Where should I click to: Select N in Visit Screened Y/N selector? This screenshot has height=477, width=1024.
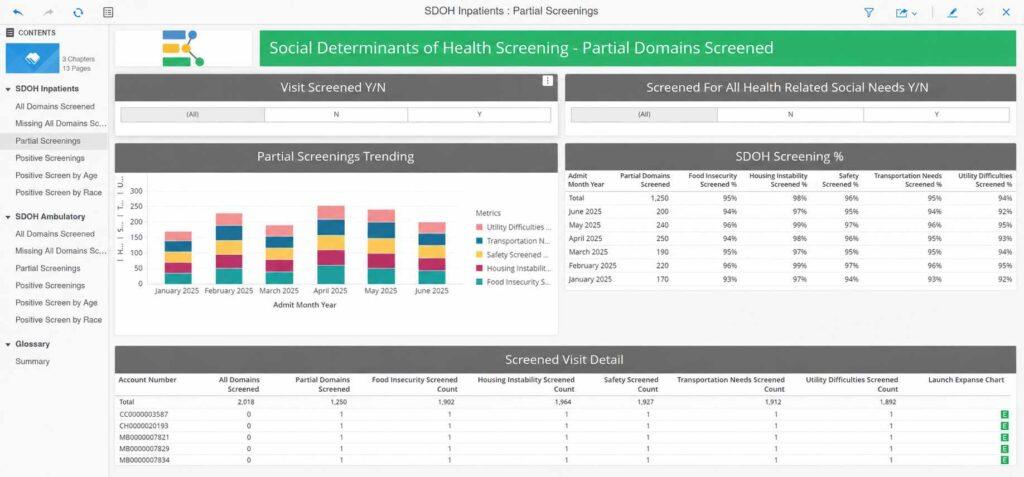pyautogui.click(x=336, y=114)
